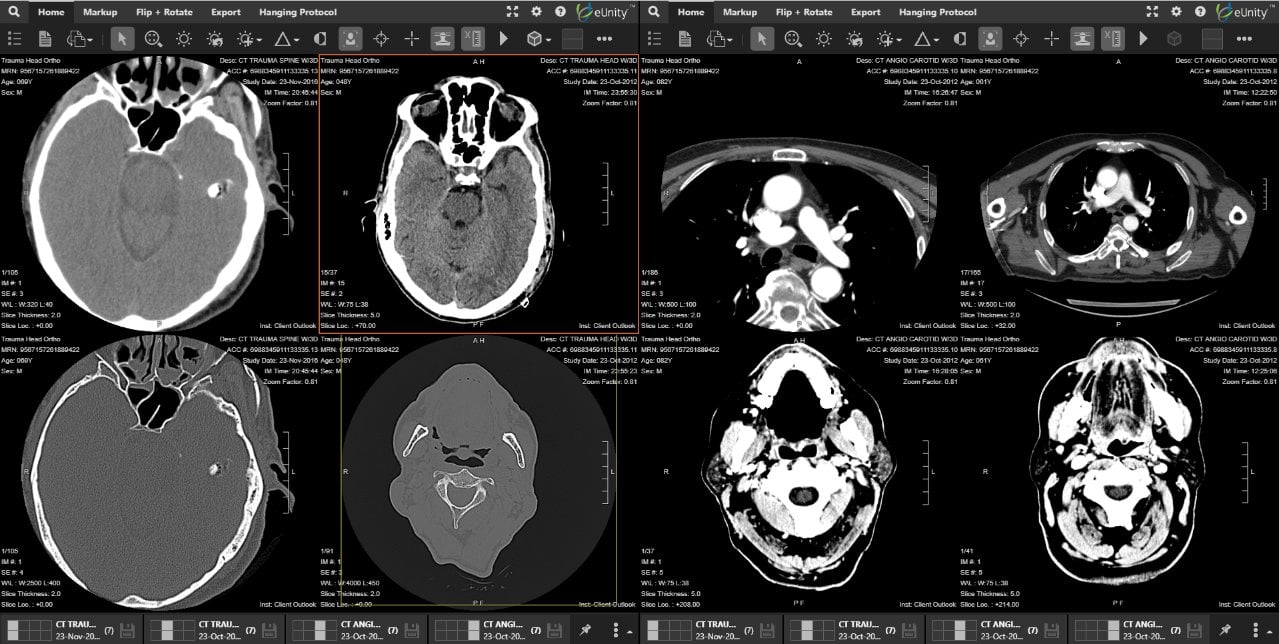Select window level sun tool in right viewer

tap(823, 39)
